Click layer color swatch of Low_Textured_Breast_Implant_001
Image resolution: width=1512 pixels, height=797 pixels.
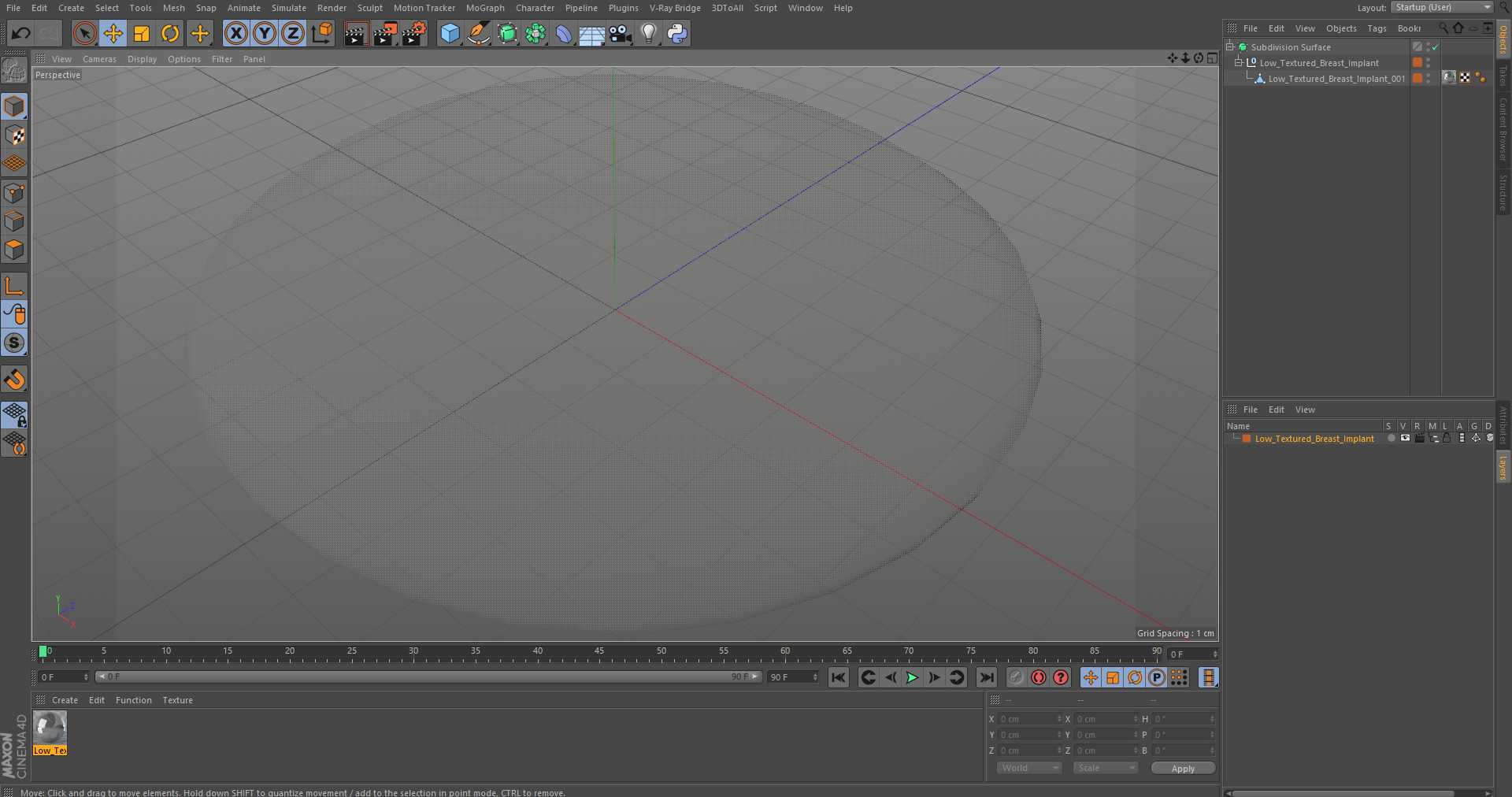pyautogui.click(x=1417, y=79)
